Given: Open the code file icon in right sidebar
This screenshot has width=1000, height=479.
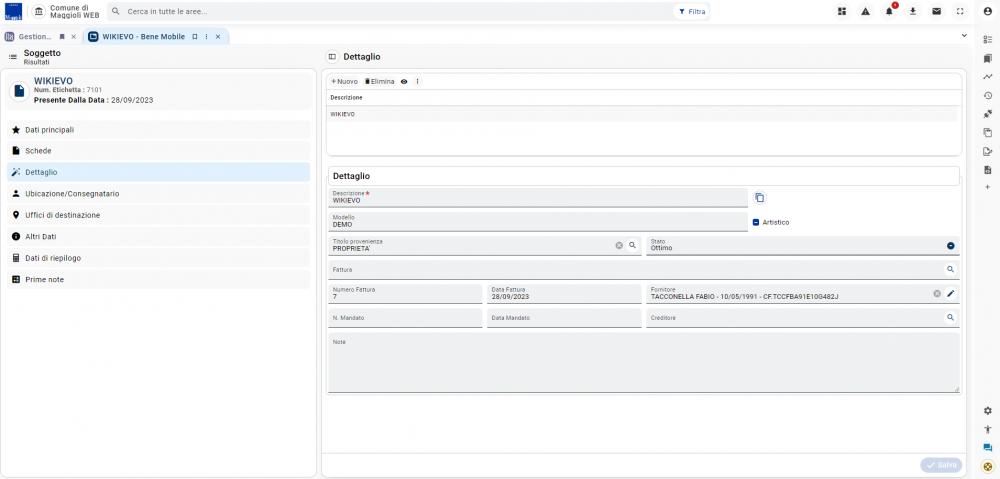Looking at the screenshot, I should point(988,170).
